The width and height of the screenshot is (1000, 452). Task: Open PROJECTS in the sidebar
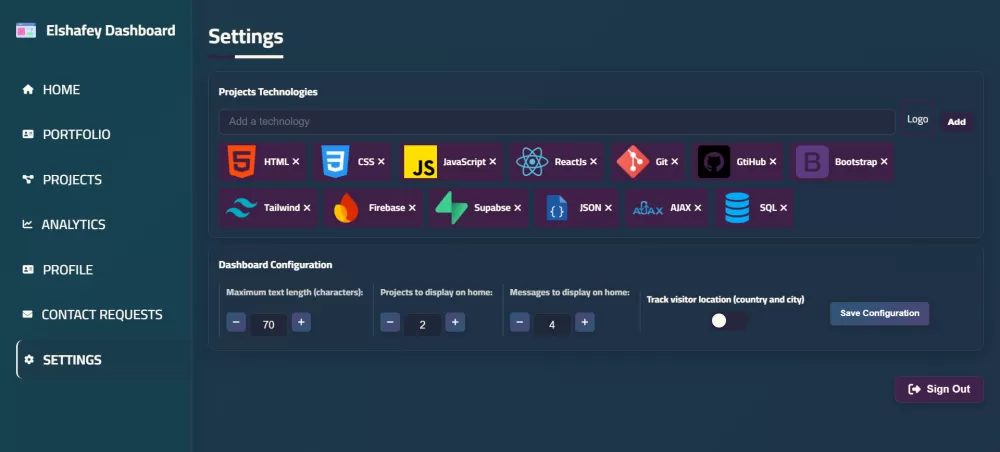[72, 180]
